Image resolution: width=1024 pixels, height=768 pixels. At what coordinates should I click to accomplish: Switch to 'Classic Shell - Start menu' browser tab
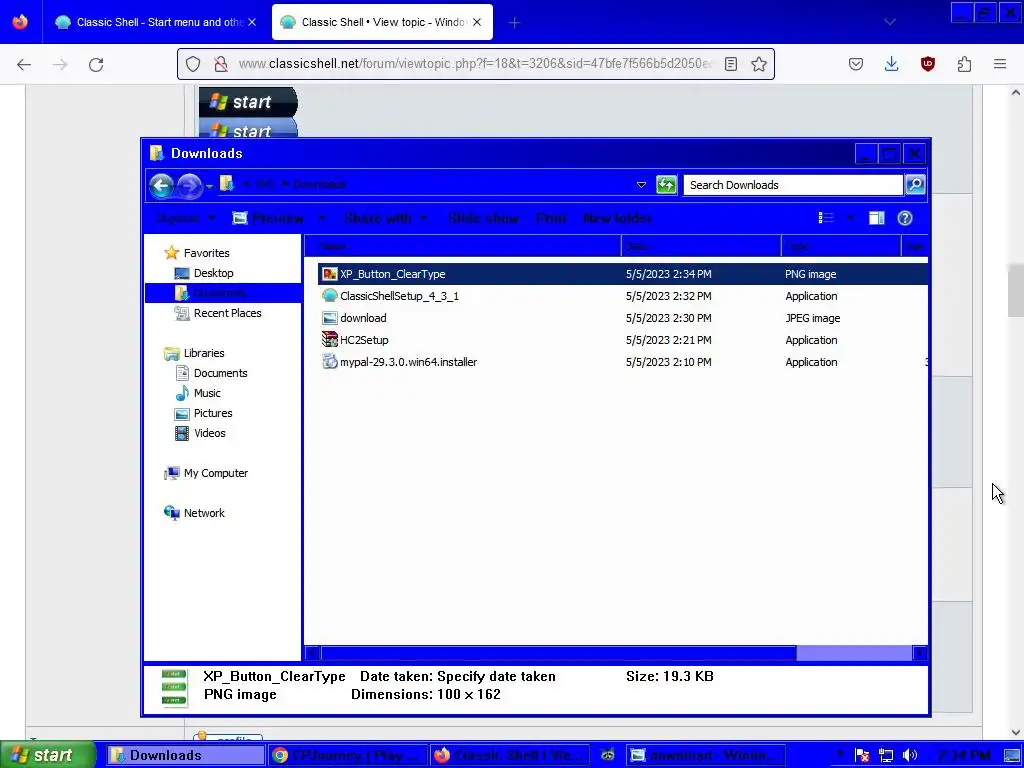(x=153, y=22)
